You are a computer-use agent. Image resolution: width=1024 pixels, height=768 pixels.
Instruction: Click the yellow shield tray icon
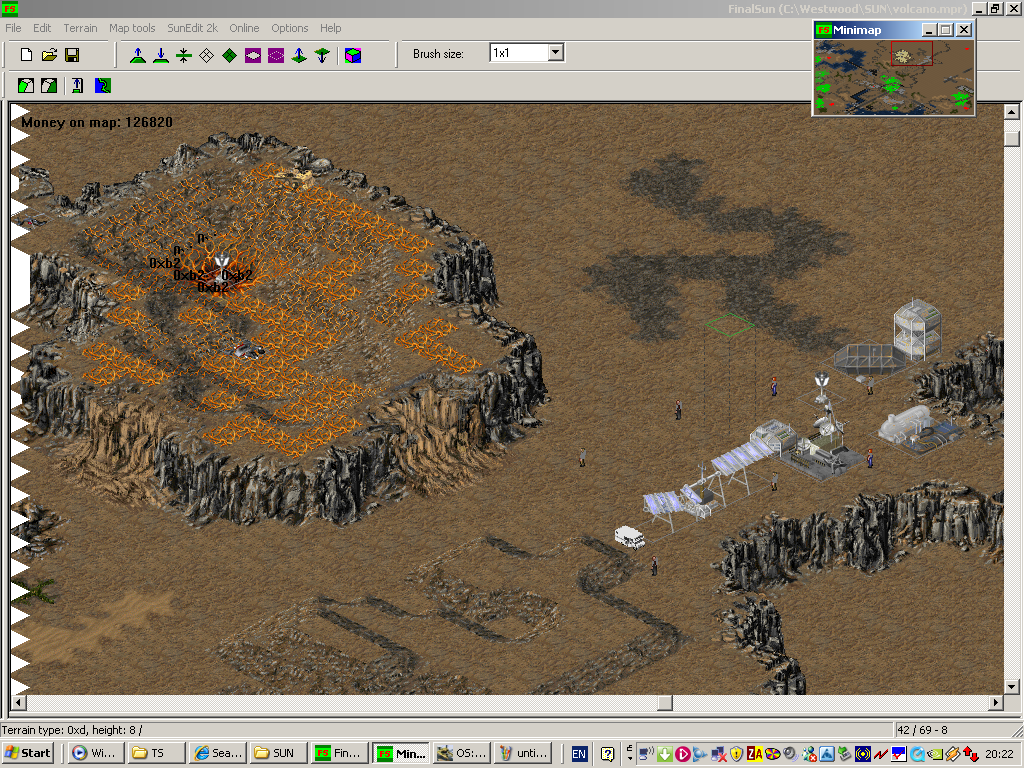coord(737,754)
